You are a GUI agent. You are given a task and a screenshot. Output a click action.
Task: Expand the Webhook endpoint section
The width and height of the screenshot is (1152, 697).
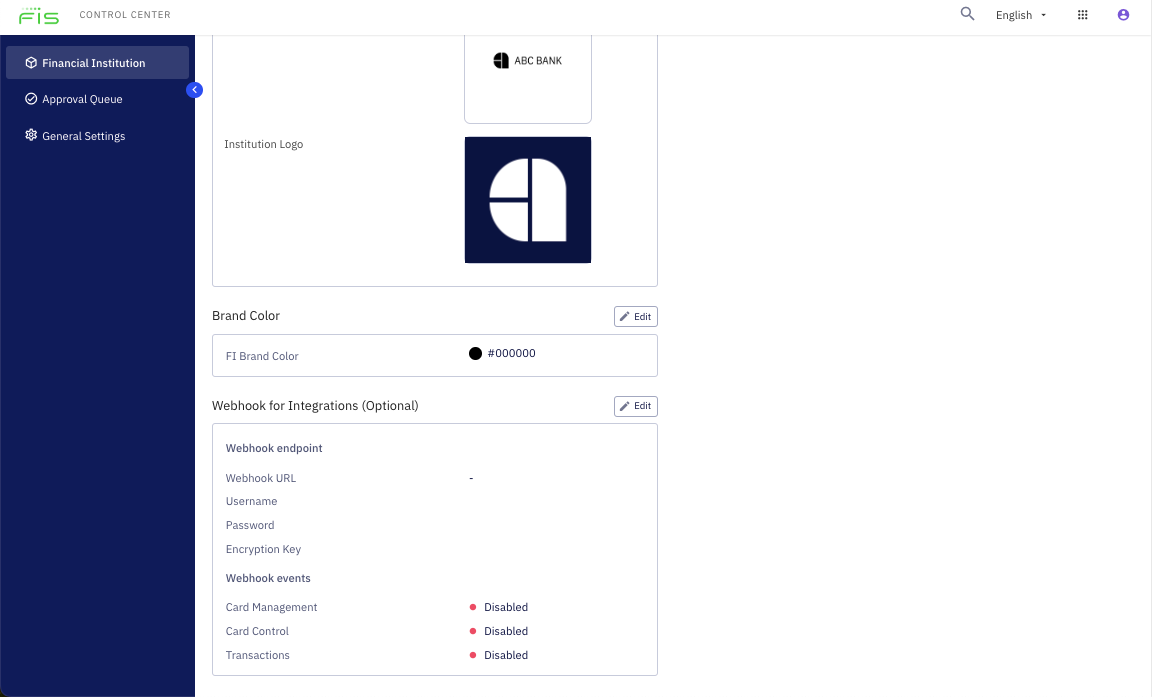coord(274,448)
